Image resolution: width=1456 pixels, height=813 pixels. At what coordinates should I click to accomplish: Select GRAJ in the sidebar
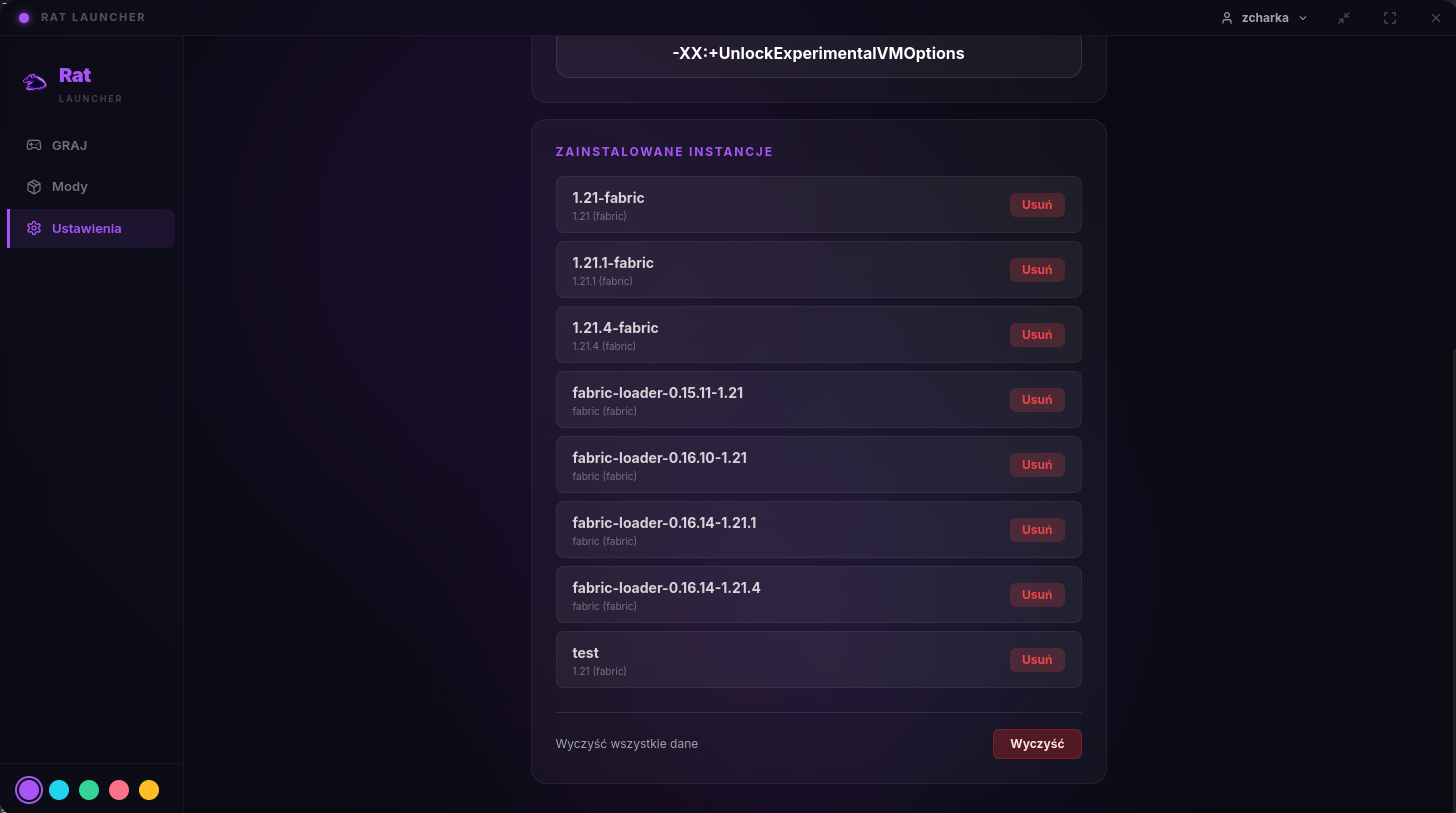pos(67,145)
